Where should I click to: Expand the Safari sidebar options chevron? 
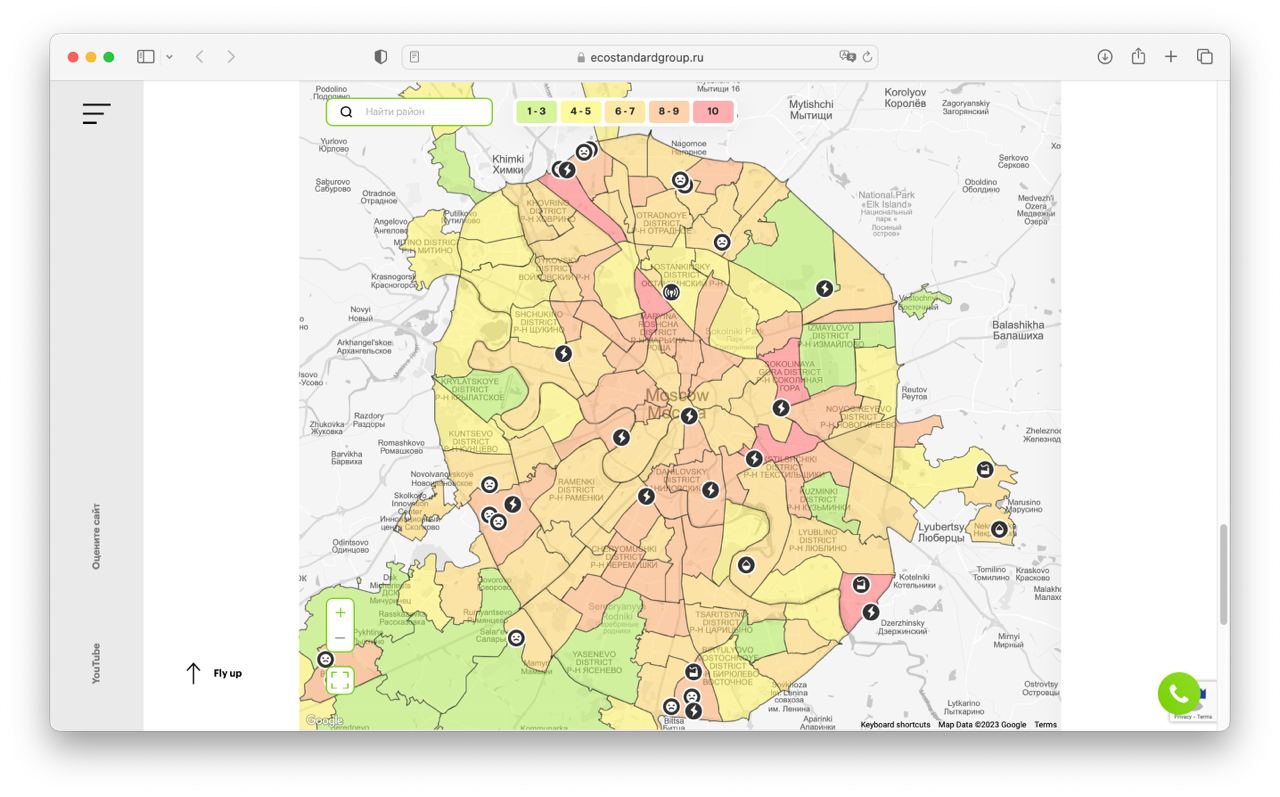coord(169,57)
